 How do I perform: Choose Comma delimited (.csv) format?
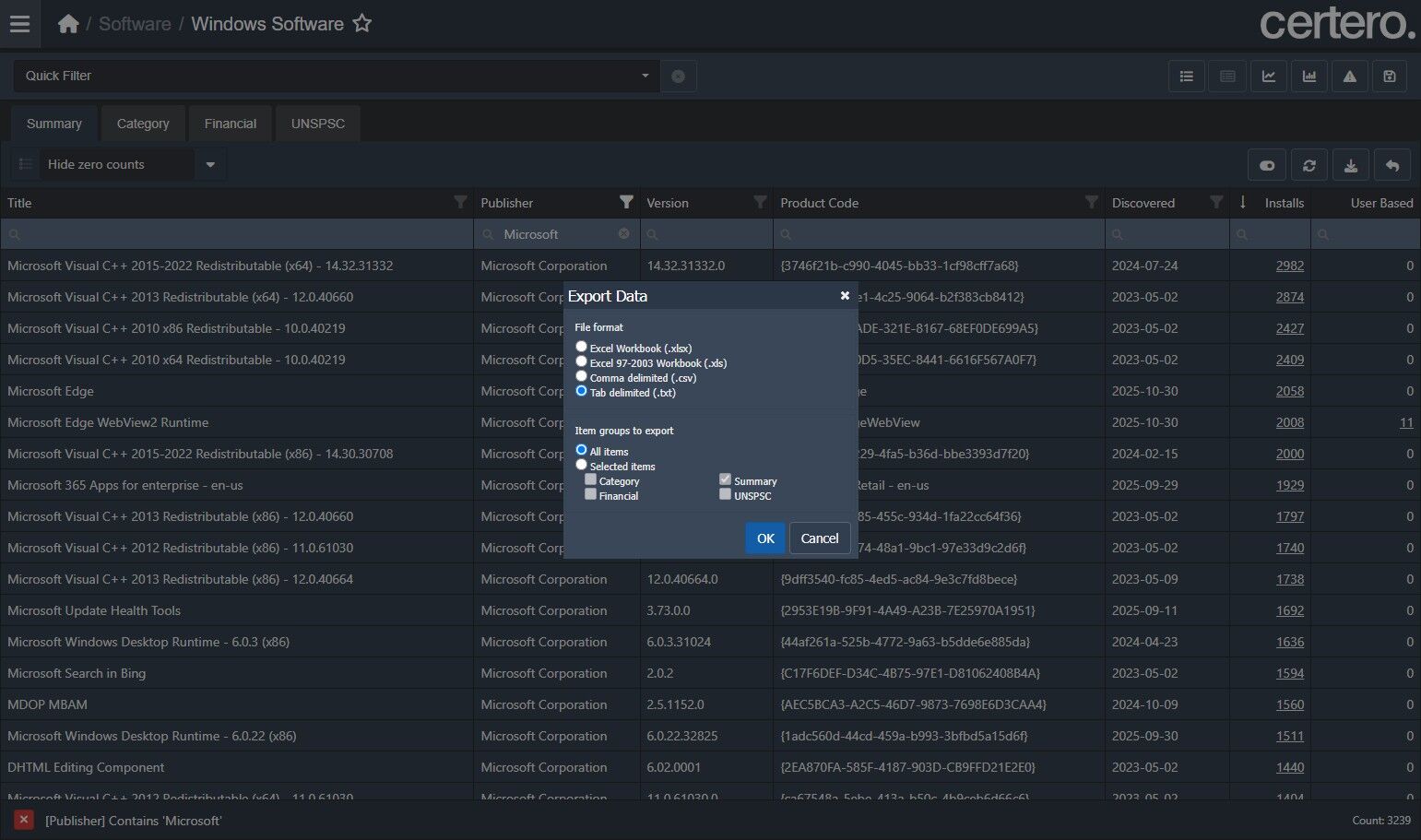[581, 376]
